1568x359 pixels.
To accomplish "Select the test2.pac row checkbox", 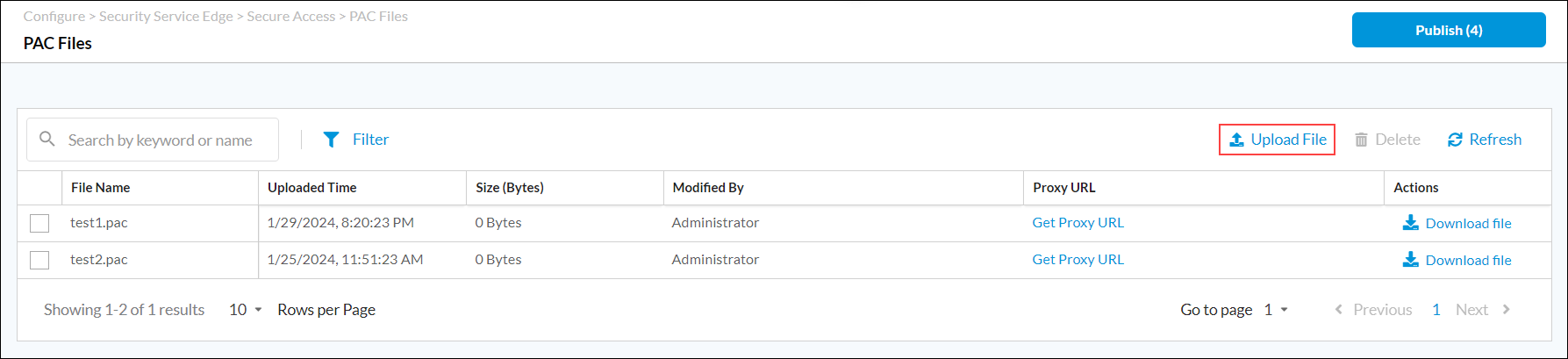I will [39, 260].
